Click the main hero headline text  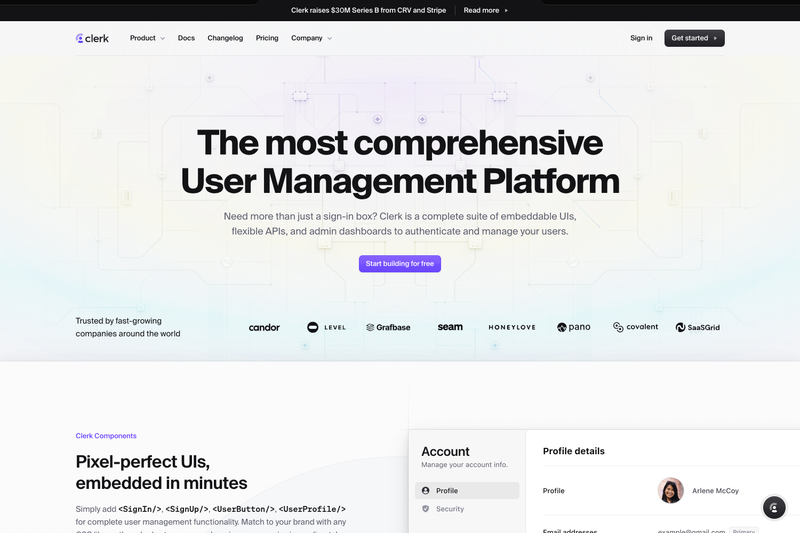400,162
